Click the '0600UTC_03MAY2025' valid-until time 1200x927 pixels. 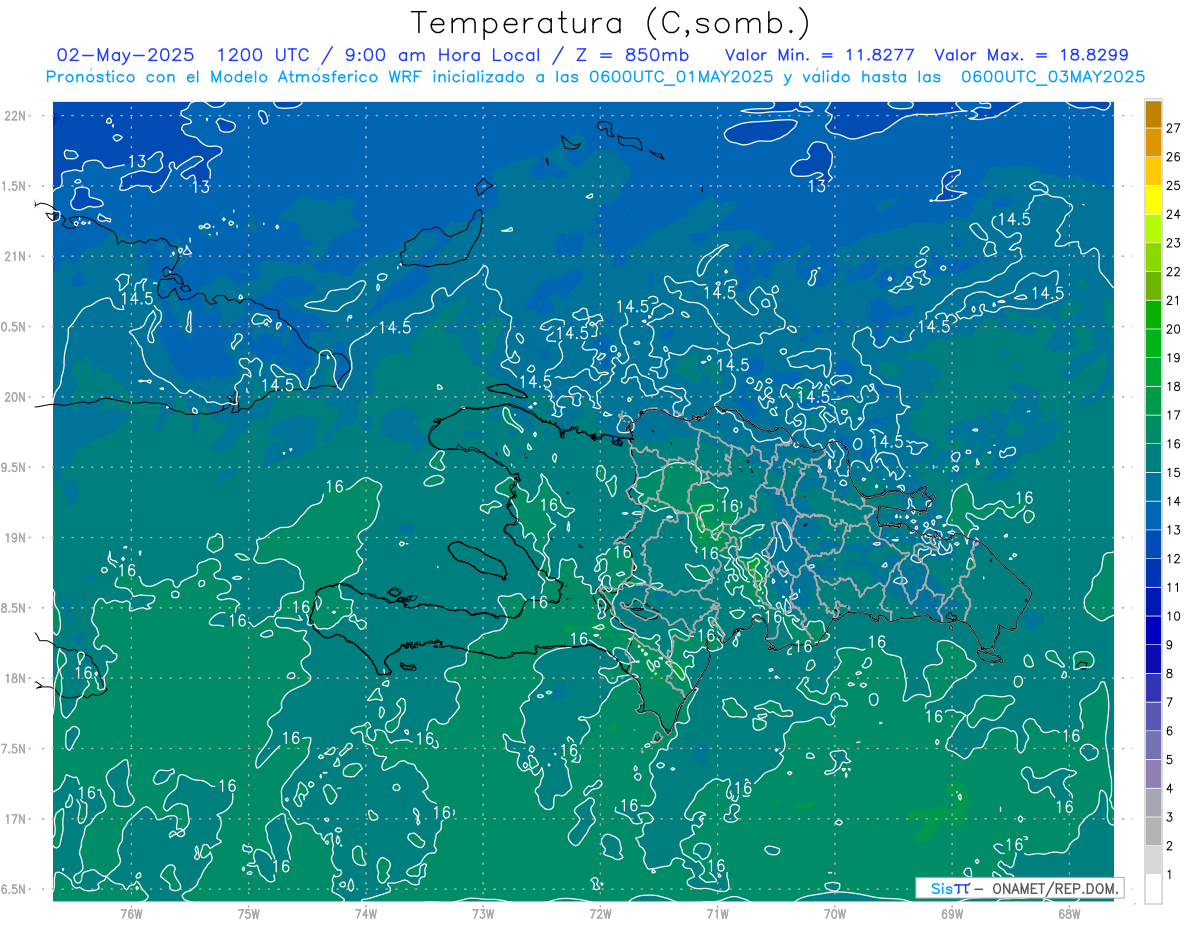pos(1053,77)
